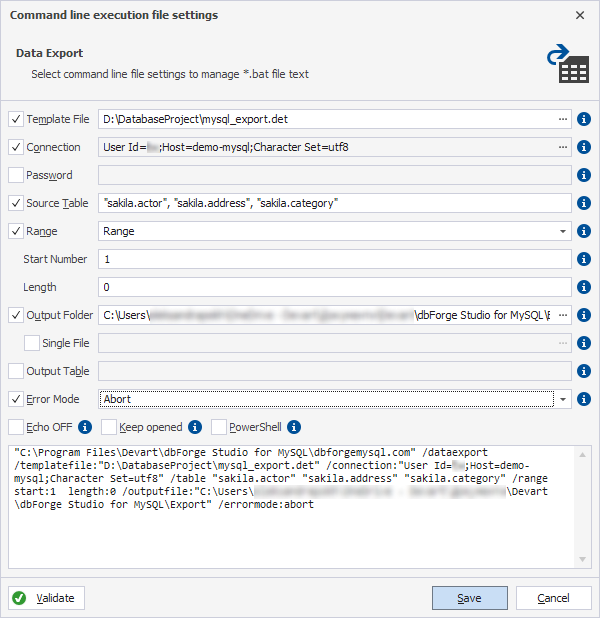Close the settings dialog
This screenshot has width=600, height=618.
(x=580, y=15)
